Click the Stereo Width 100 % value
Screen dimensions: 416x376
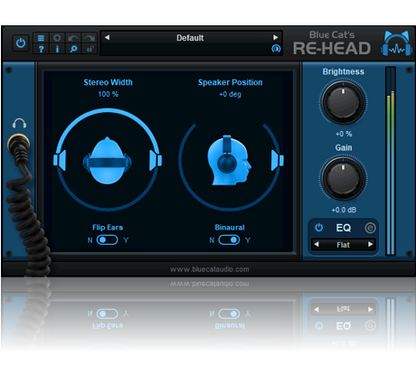108,94
